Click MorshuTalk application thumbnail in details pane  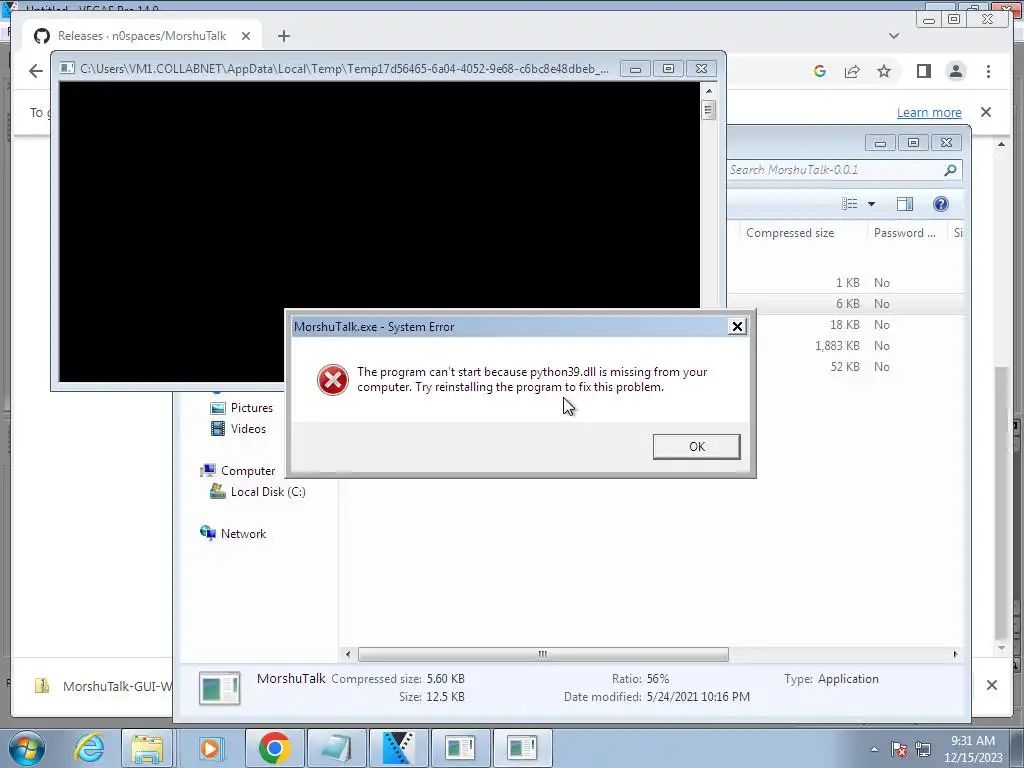point(219,688)
